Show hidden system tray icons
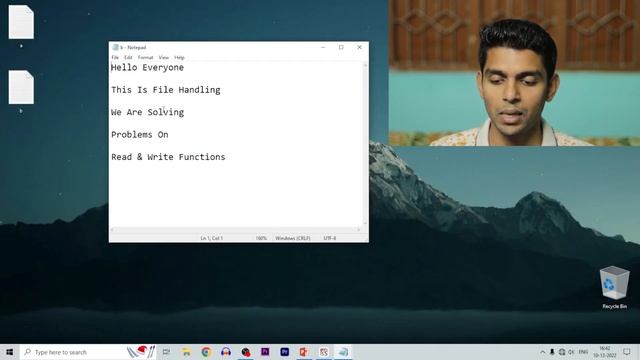Viewport: 640px width, 360px height. pyautogui.click(x=542, y=352)
